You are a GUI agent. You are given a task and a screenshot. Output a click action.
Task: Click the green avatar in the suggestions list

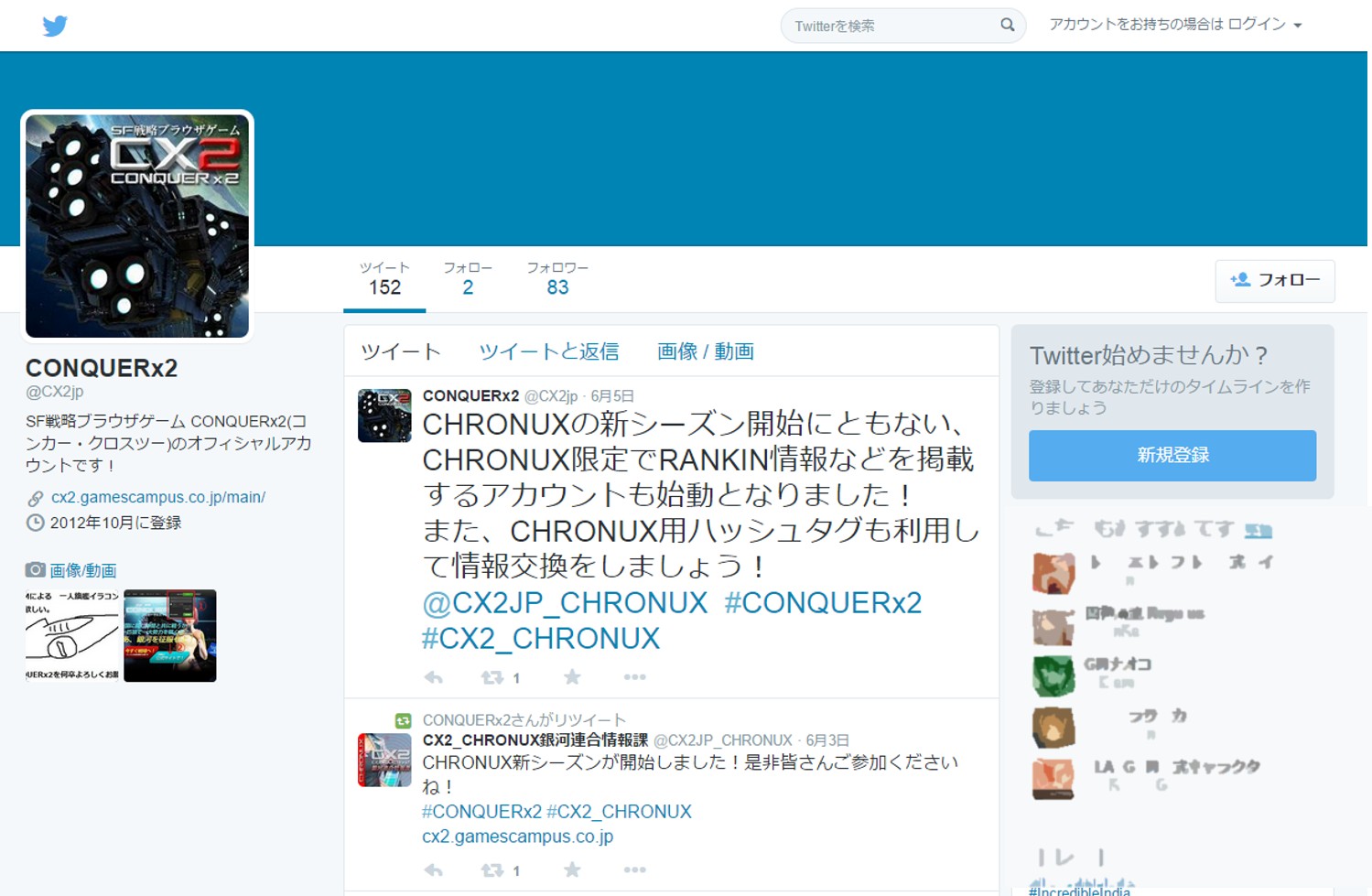pyautogui.click(x=1053, y=676)
